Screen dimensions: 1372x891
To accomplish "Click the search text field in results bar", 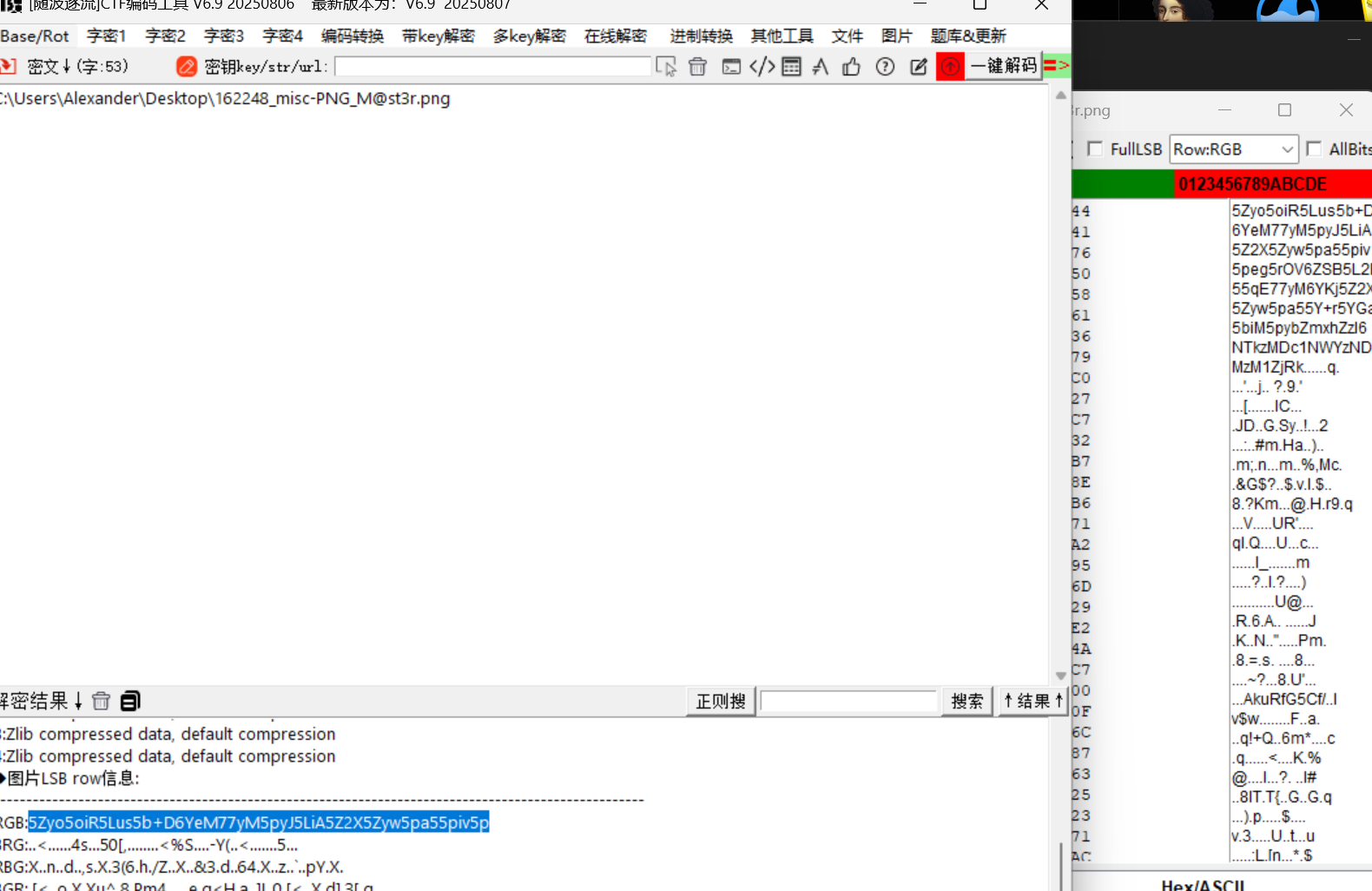I will pos(849,701).
